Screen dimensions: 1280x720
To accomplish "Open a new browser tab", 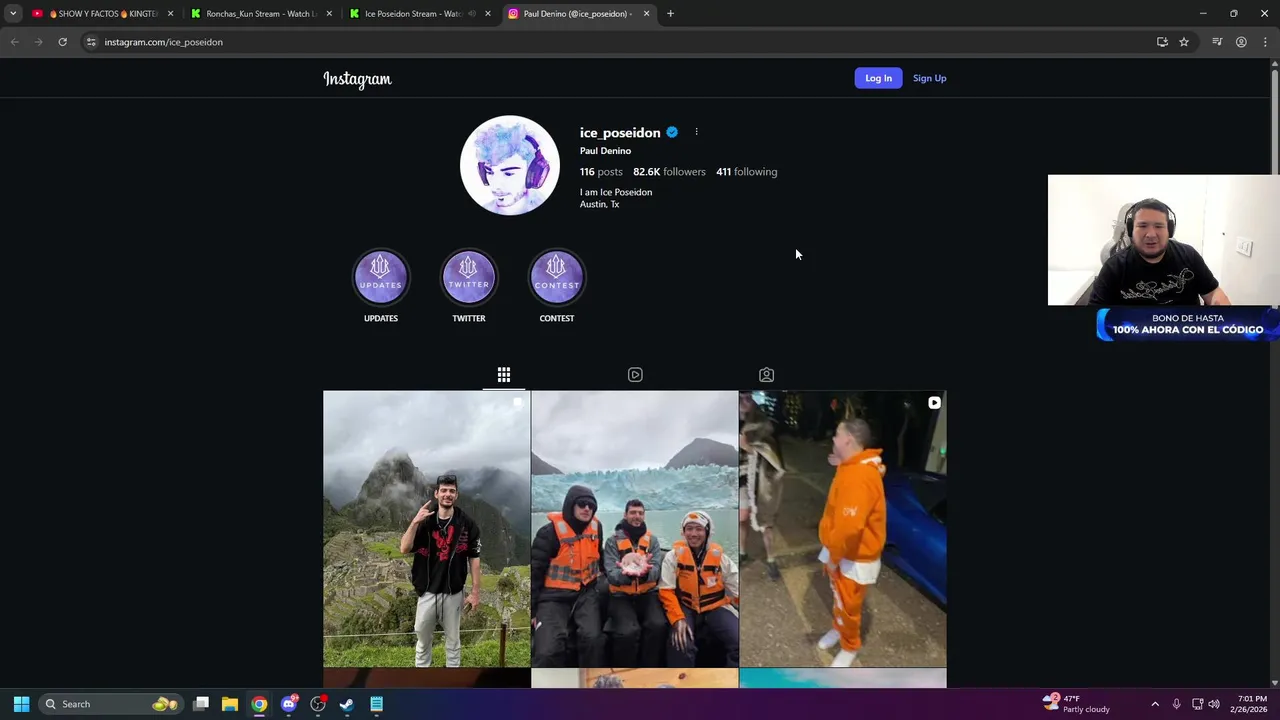I will (670, 14).
